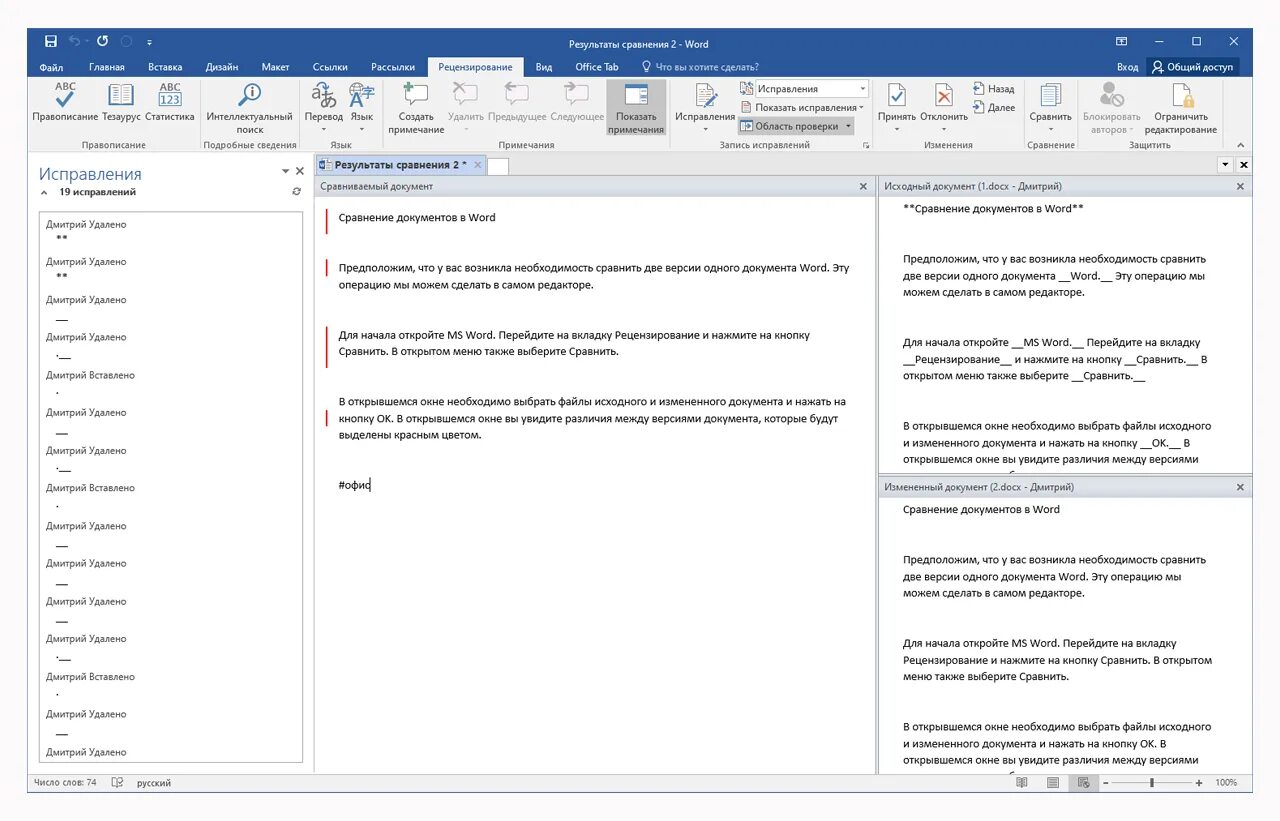Click the Что вы хотите сделать search box

700,67
